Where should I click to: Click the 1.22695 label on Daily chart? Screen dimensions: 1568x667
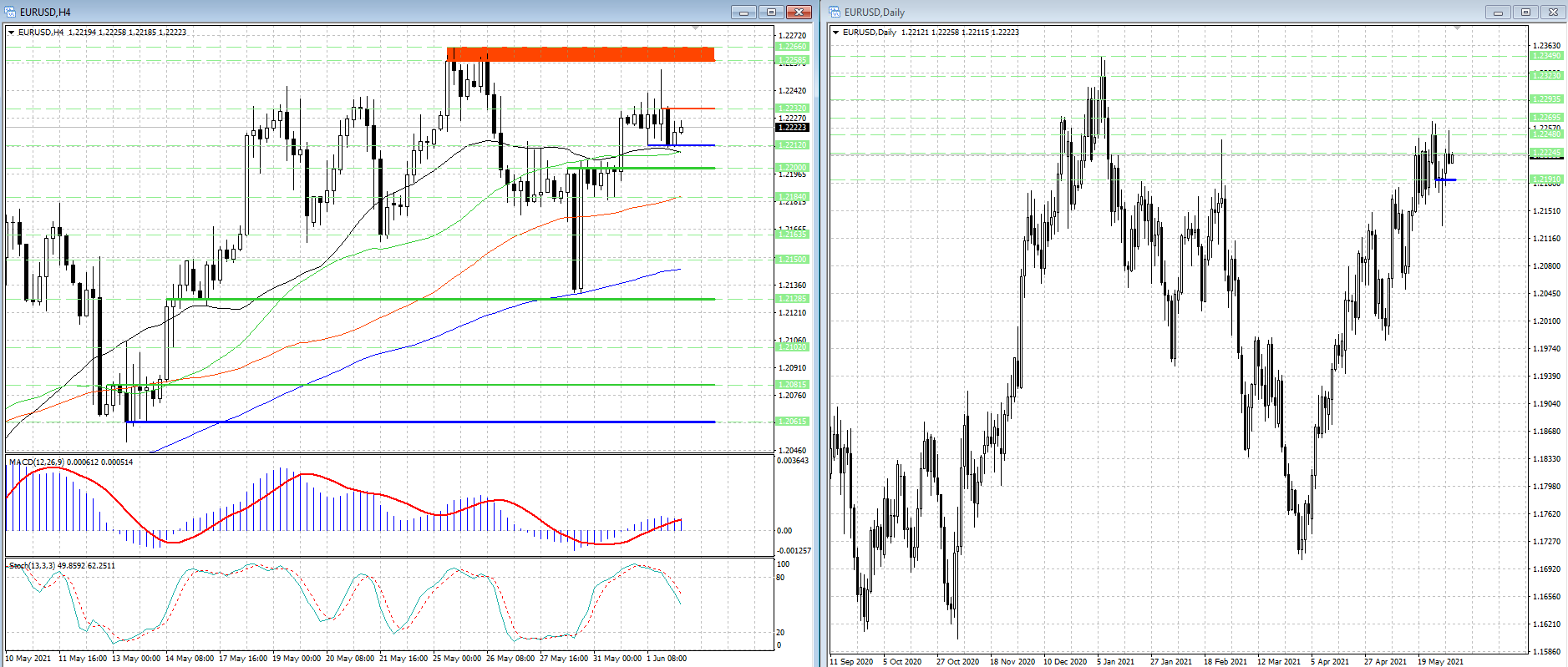1546,118
